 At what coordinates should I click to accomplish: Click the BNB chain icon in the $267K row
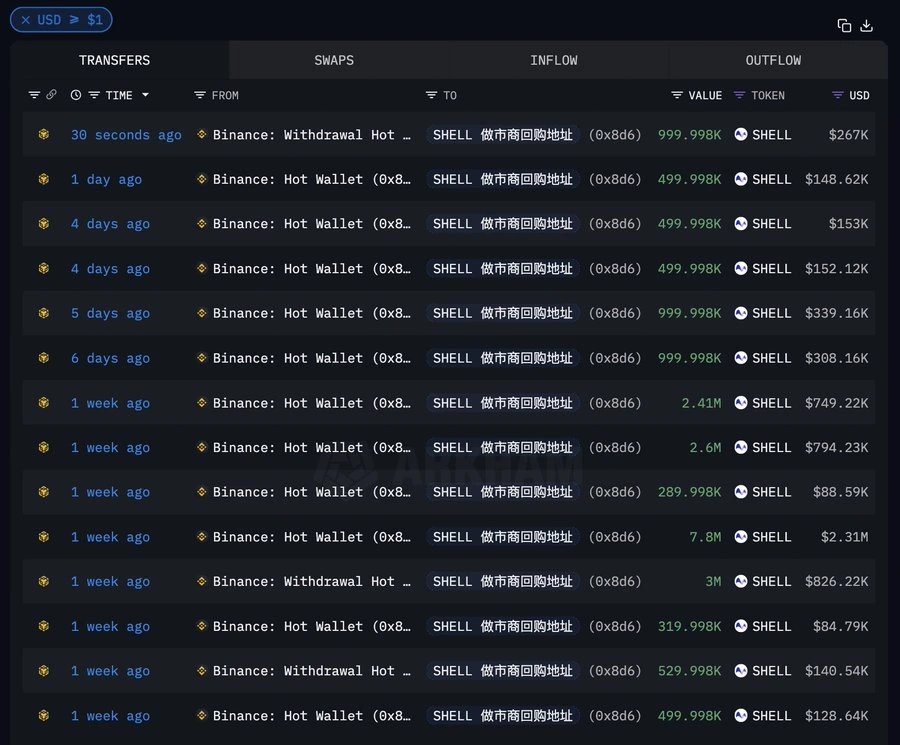(x=44, y=134)
